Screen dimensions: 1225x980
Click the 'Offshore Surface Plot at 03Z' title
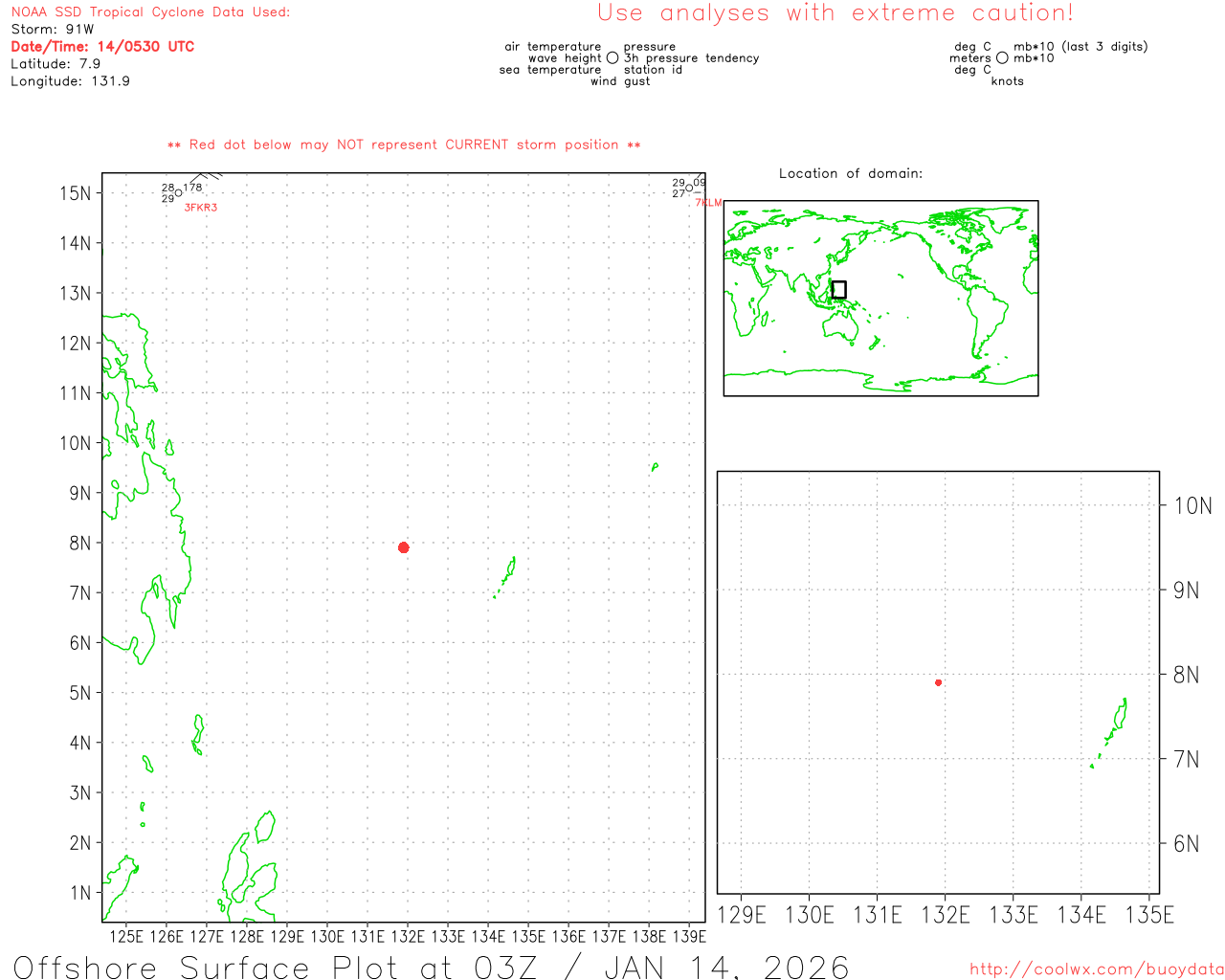(x=431, y=967)
